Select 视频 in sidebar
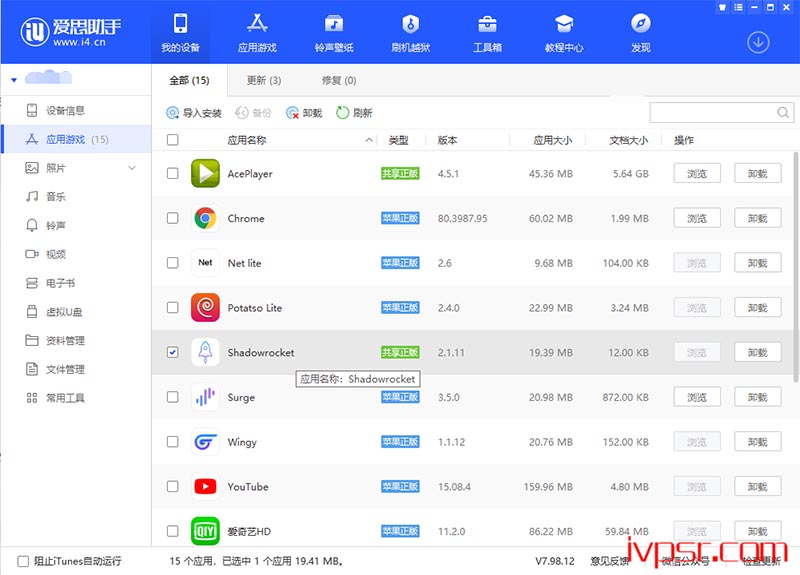 point(76,254)
